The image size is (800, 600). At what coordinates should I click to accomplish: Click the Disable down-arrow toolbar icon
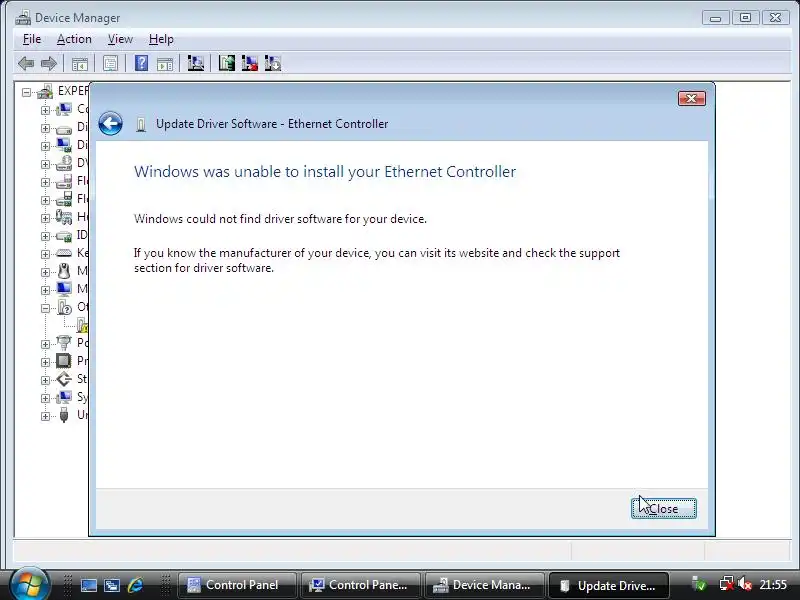(273, 63)
